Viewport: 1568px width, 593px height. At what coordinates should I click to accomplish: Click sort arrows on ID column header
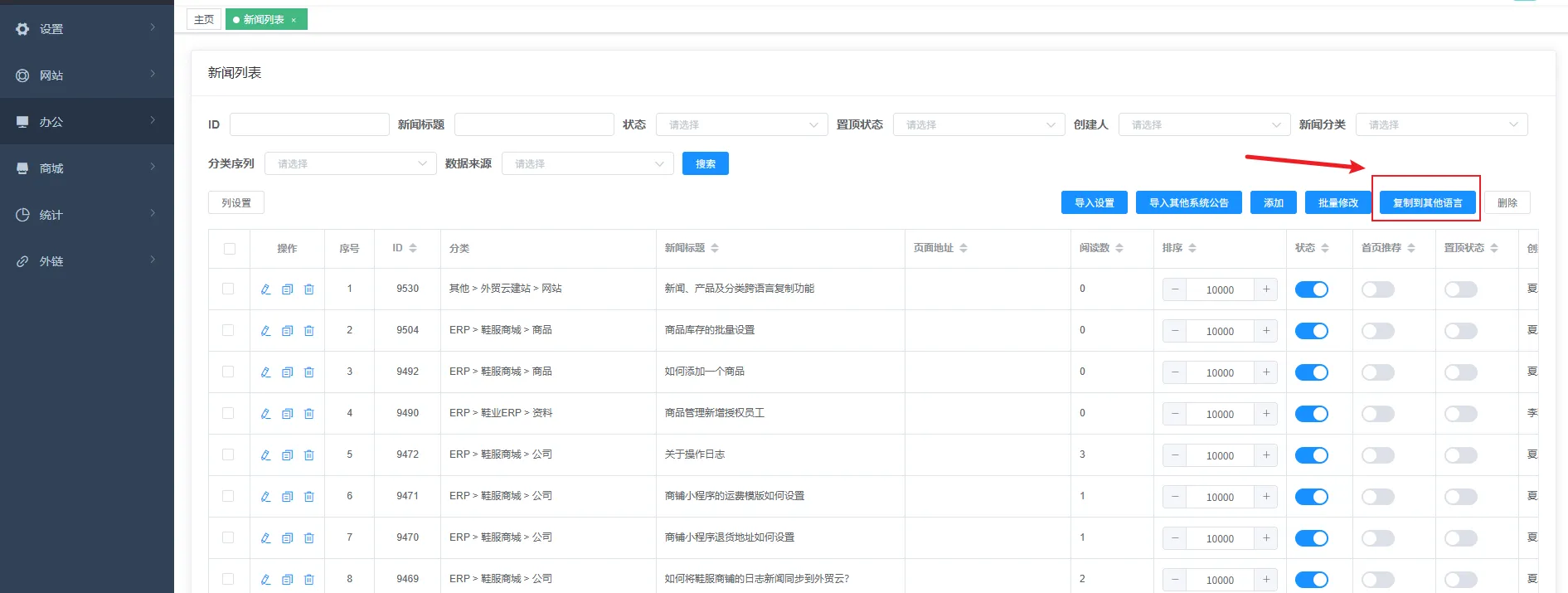(x=413, y=248)
